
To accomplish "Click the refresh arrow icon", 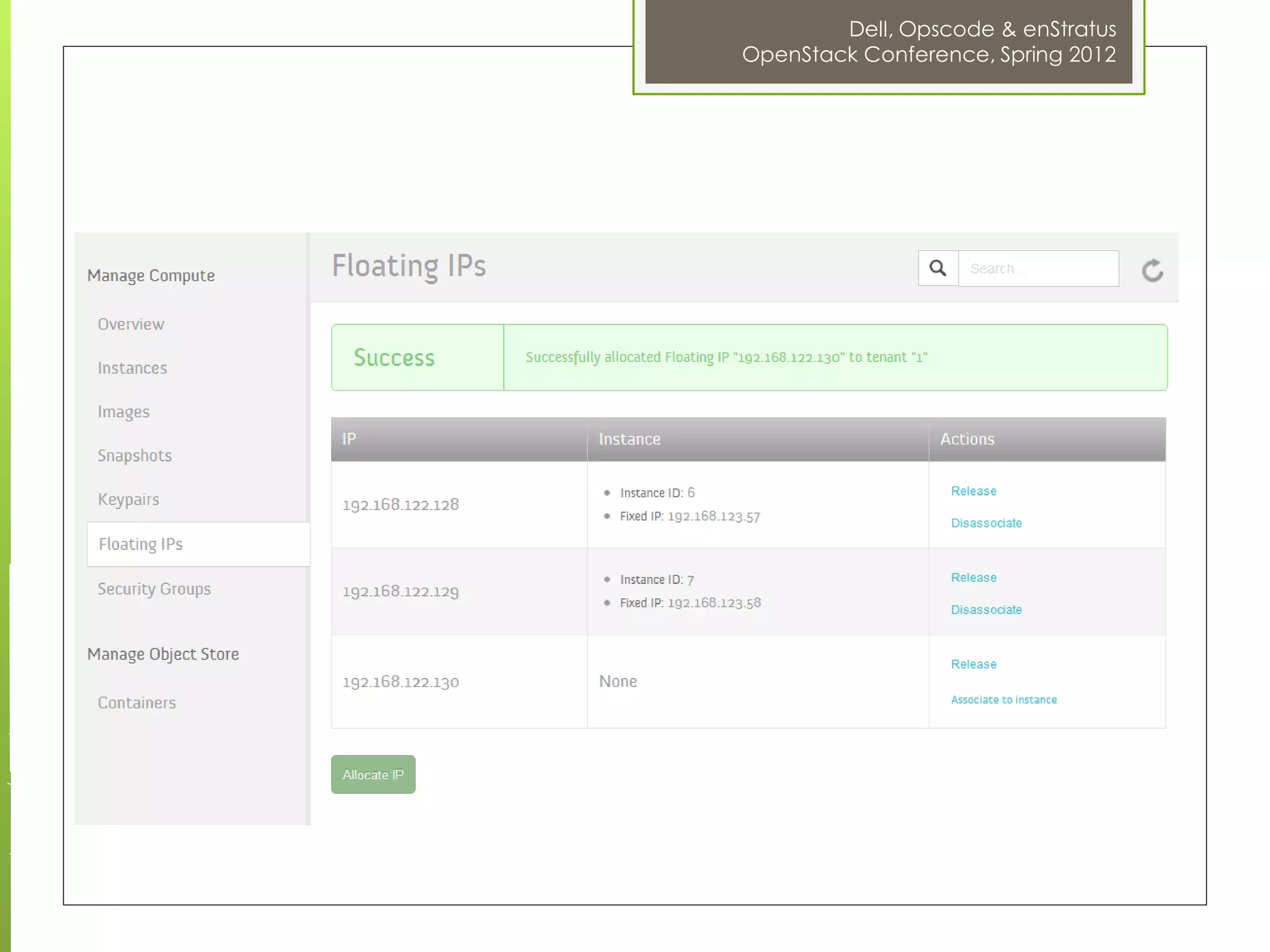I will tap(1152, 270).
